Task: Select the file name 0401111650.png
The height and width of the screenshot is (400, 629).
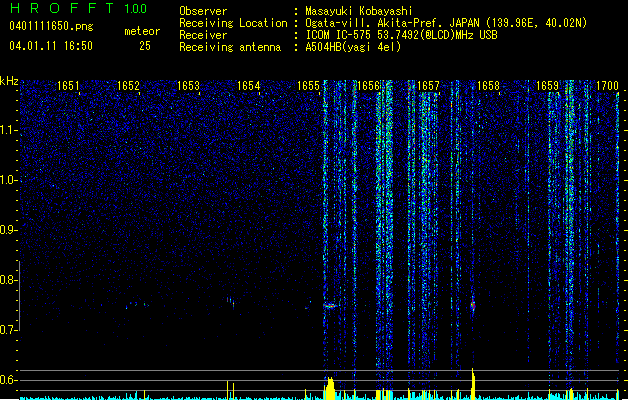Action: [51, 26]
